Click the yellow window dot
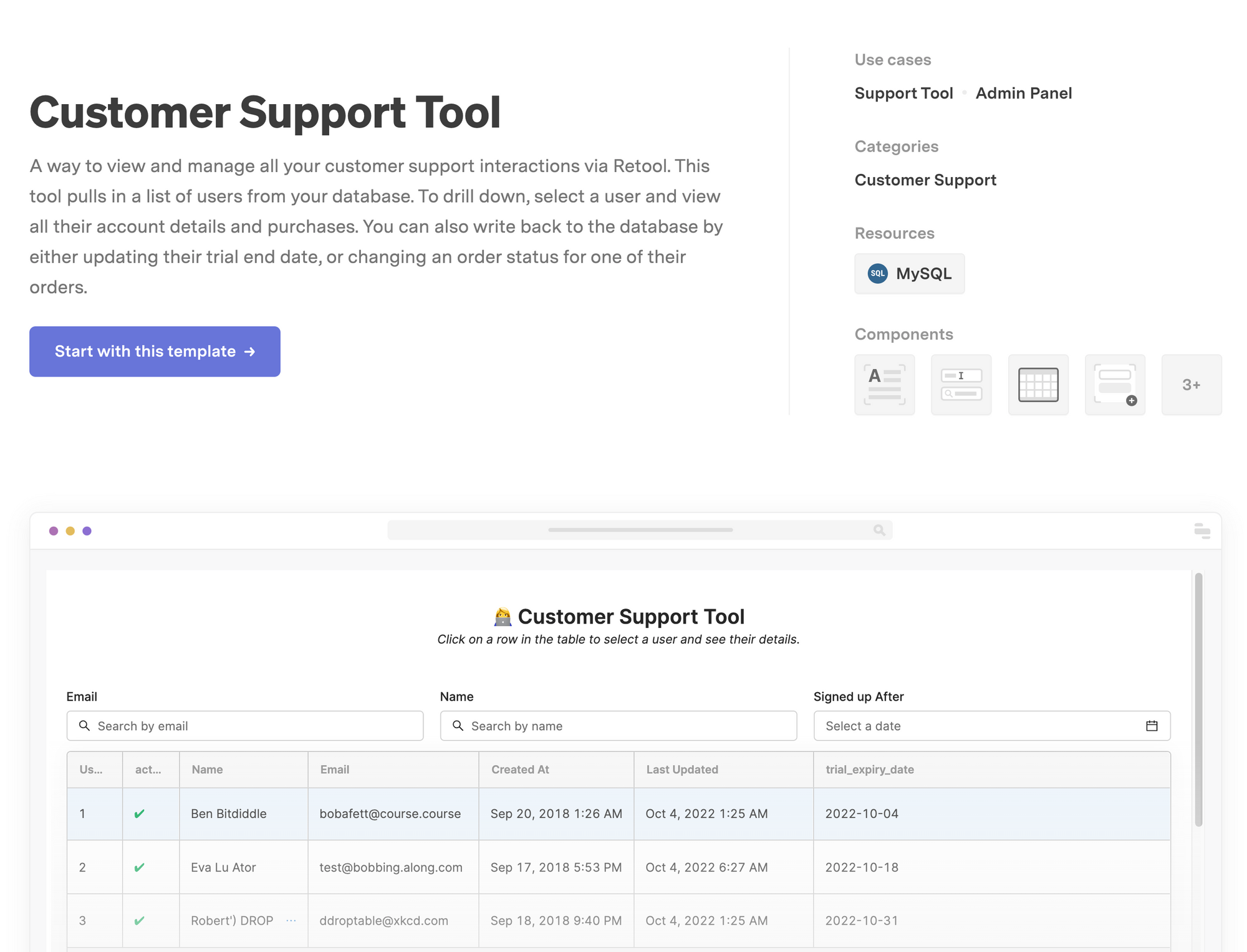 70,531
